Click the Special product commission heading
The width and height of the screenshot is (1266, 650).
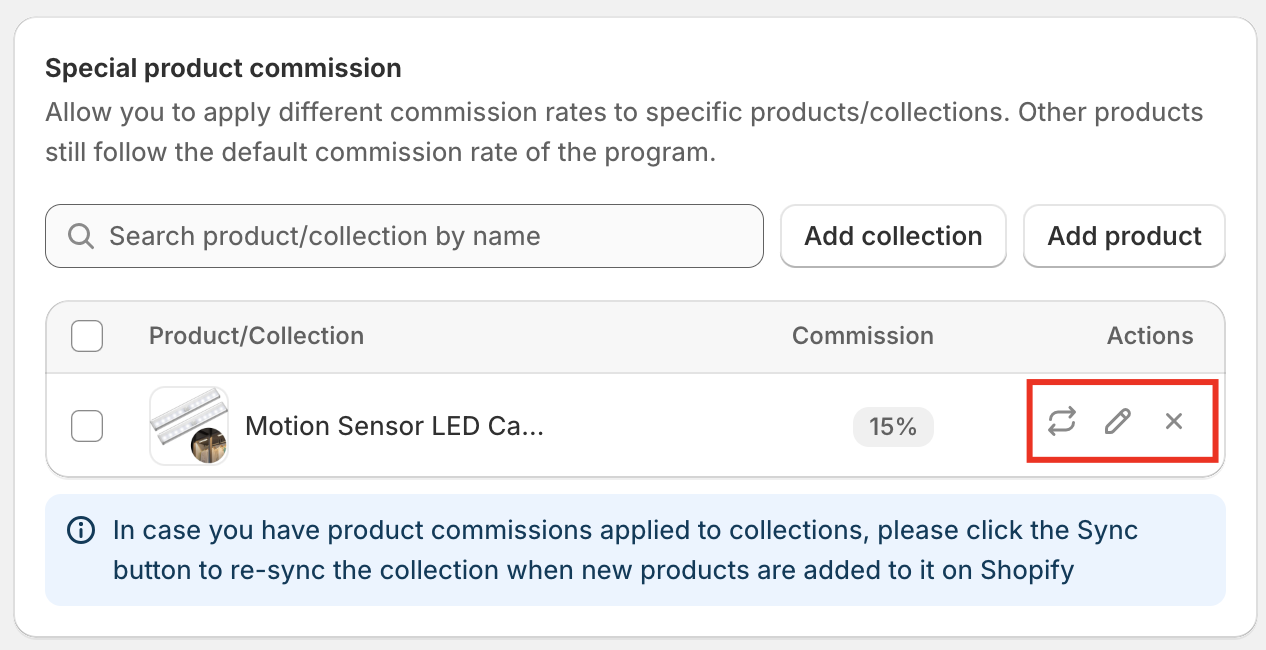click(x=223, y=68)
